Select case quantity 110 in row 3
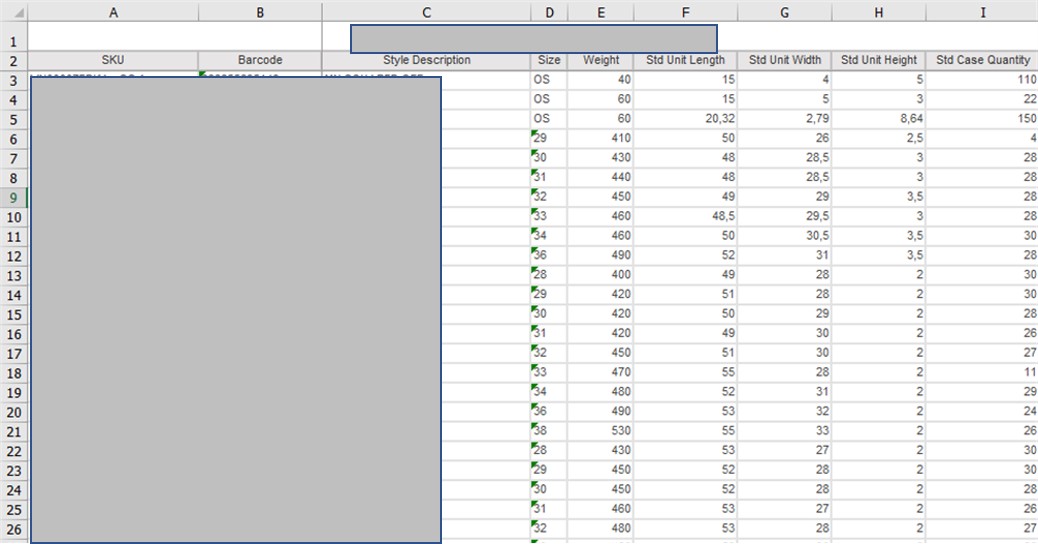This screenshot has width=1038, height=544. point(982,79)
